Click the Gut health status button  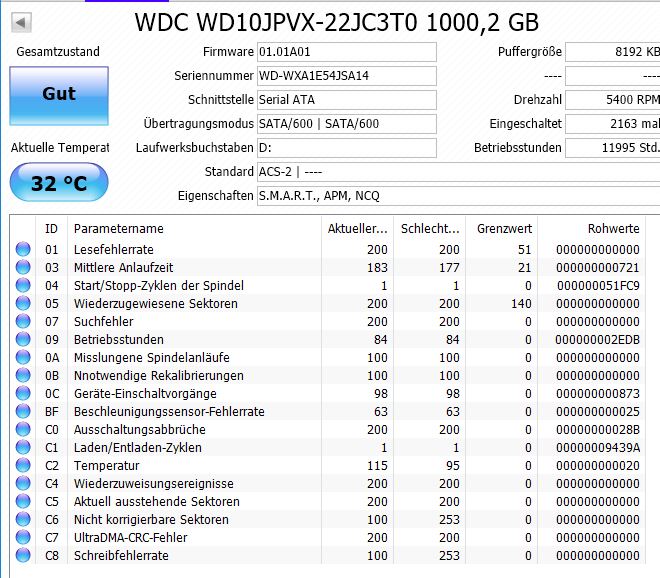[59, 96]
